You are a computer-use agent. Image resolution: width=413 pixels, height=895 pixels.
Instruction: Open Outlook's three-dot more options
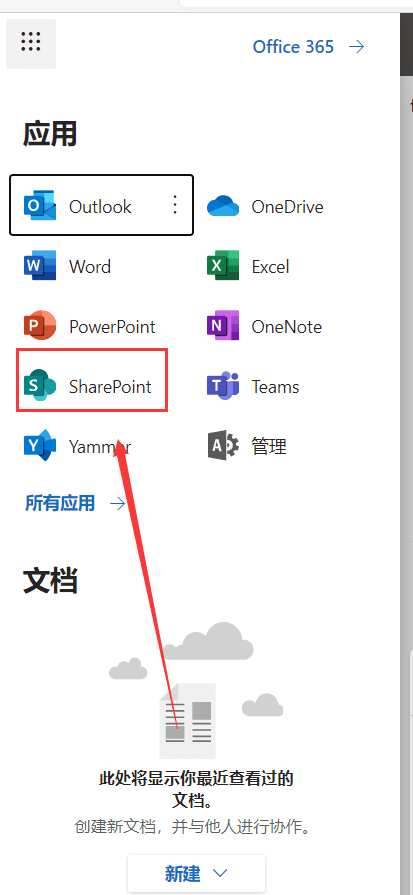tap(175, 205)
